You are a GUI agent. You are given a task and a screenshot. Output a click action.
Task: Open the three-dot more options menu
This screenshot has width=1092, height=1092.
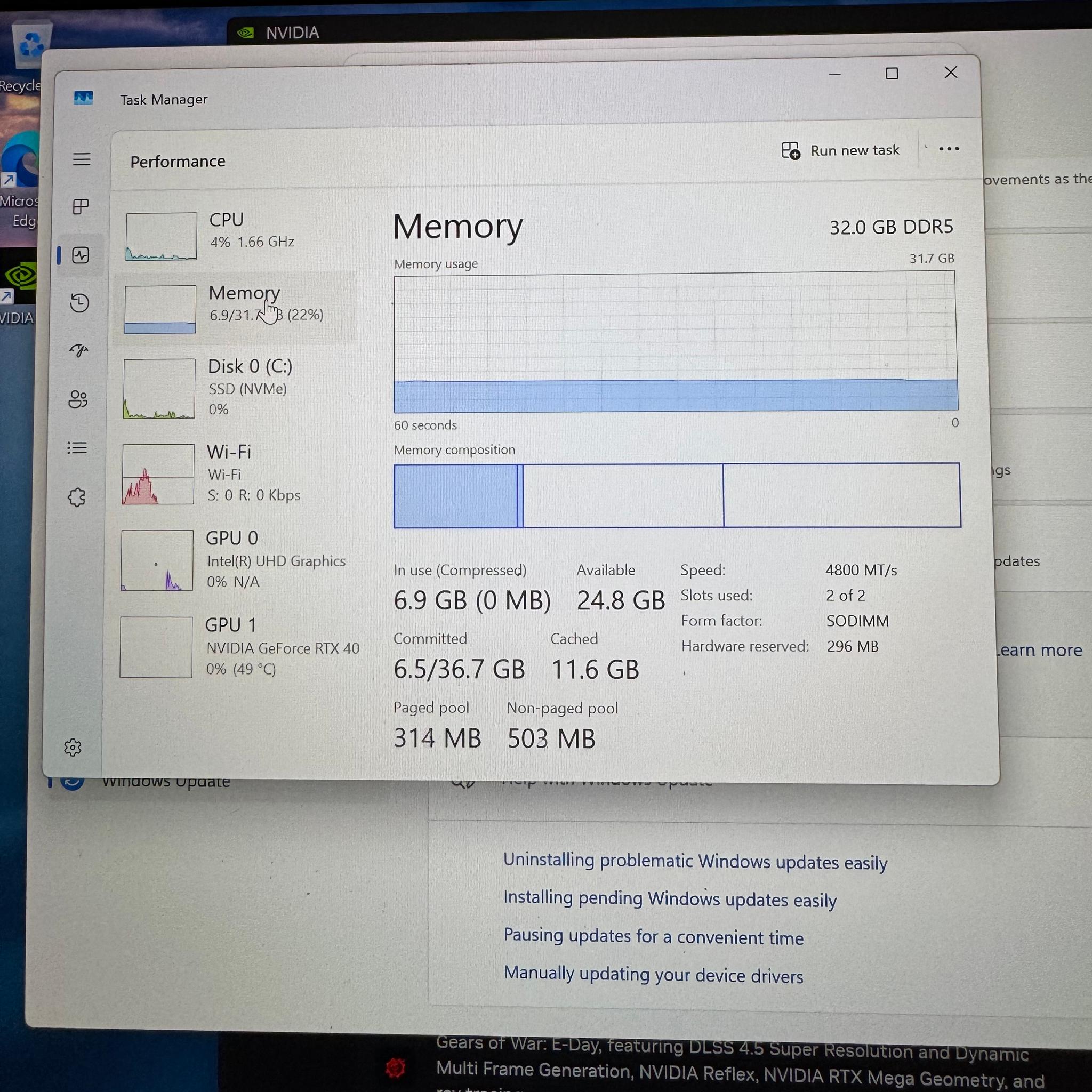[x=949, y=149]
